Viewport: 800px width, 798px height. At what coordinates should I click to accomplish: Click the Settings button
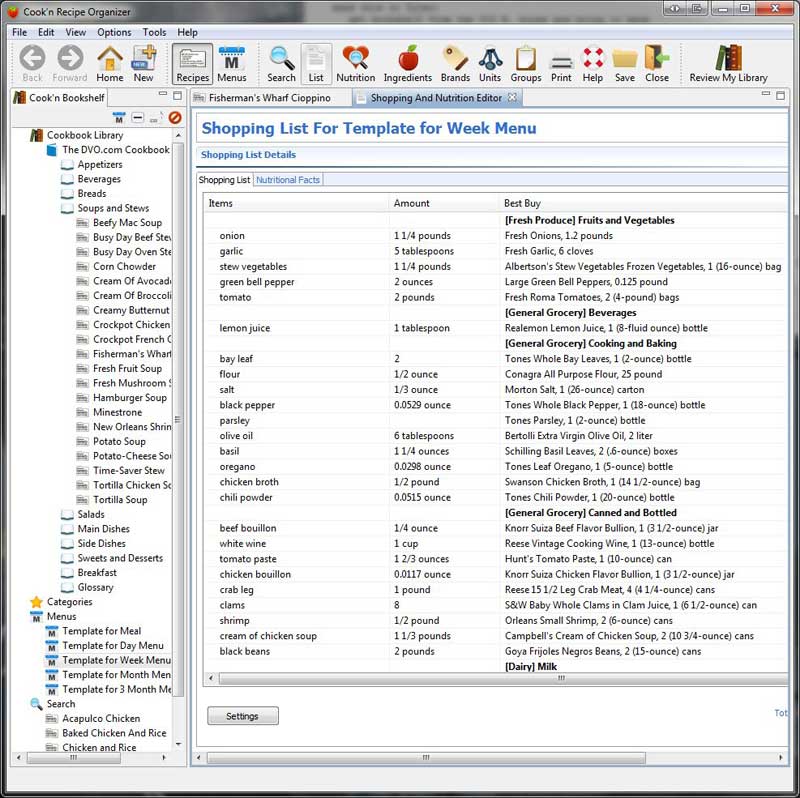[242, 716]
